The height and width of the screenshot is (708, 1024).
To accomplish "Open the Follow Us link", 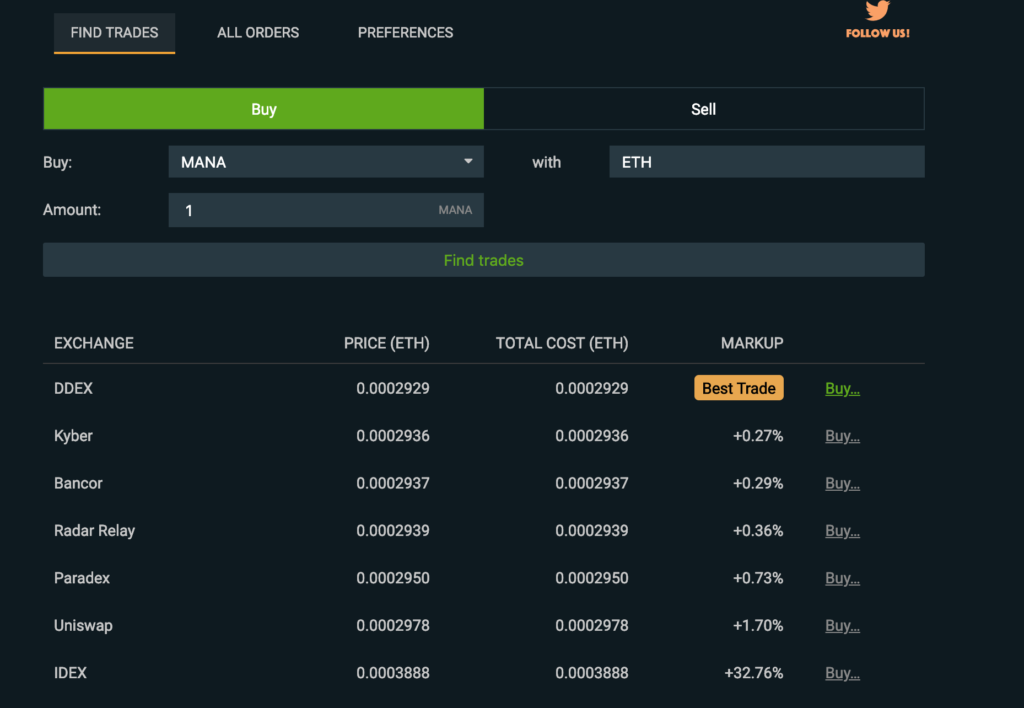I will pos(877,33).
